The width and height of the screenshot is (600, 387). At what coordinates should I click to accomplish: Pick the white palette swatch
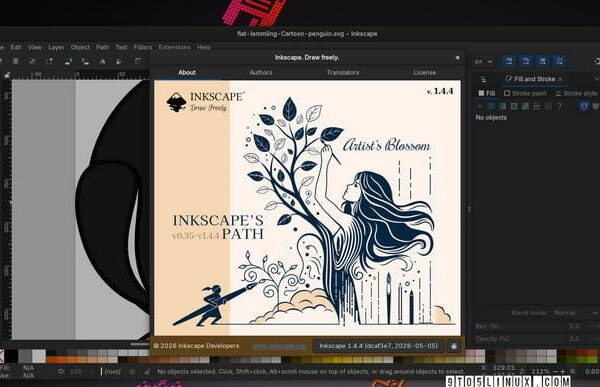[39, 356]
